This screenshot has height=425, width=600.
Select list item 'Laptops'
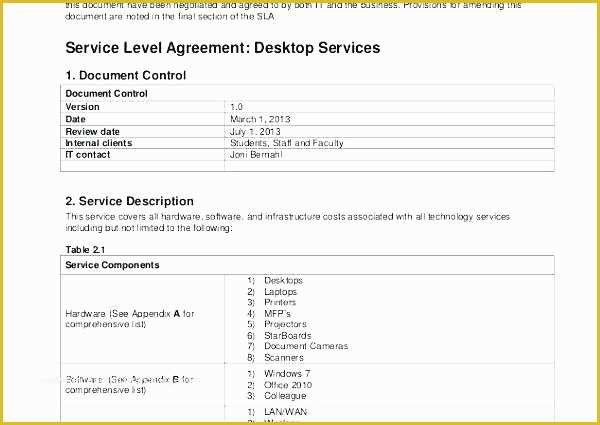coord(280,292)
